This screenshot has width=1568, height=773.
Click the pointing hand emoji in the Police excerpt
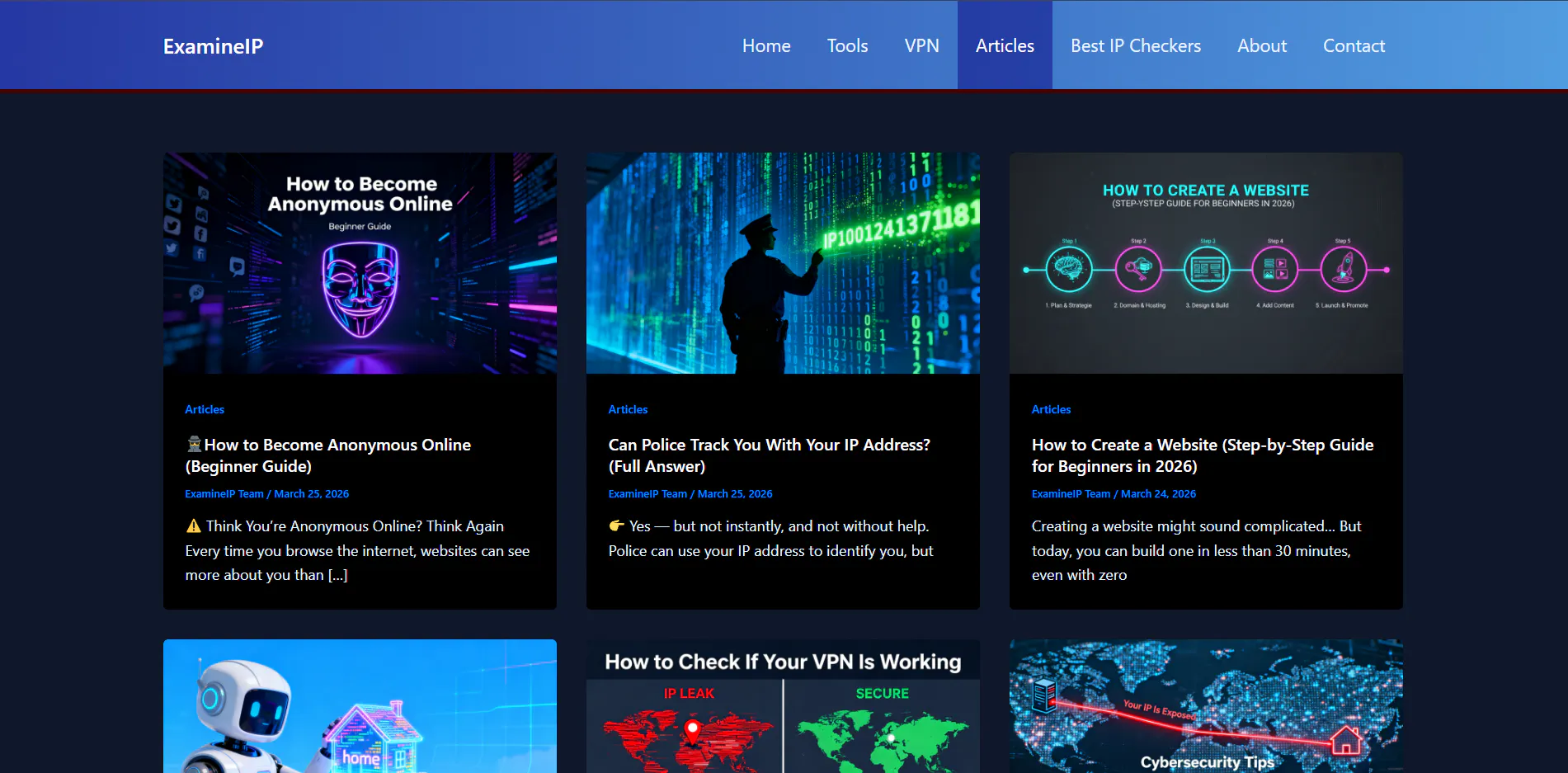click(x=616, y=526)
